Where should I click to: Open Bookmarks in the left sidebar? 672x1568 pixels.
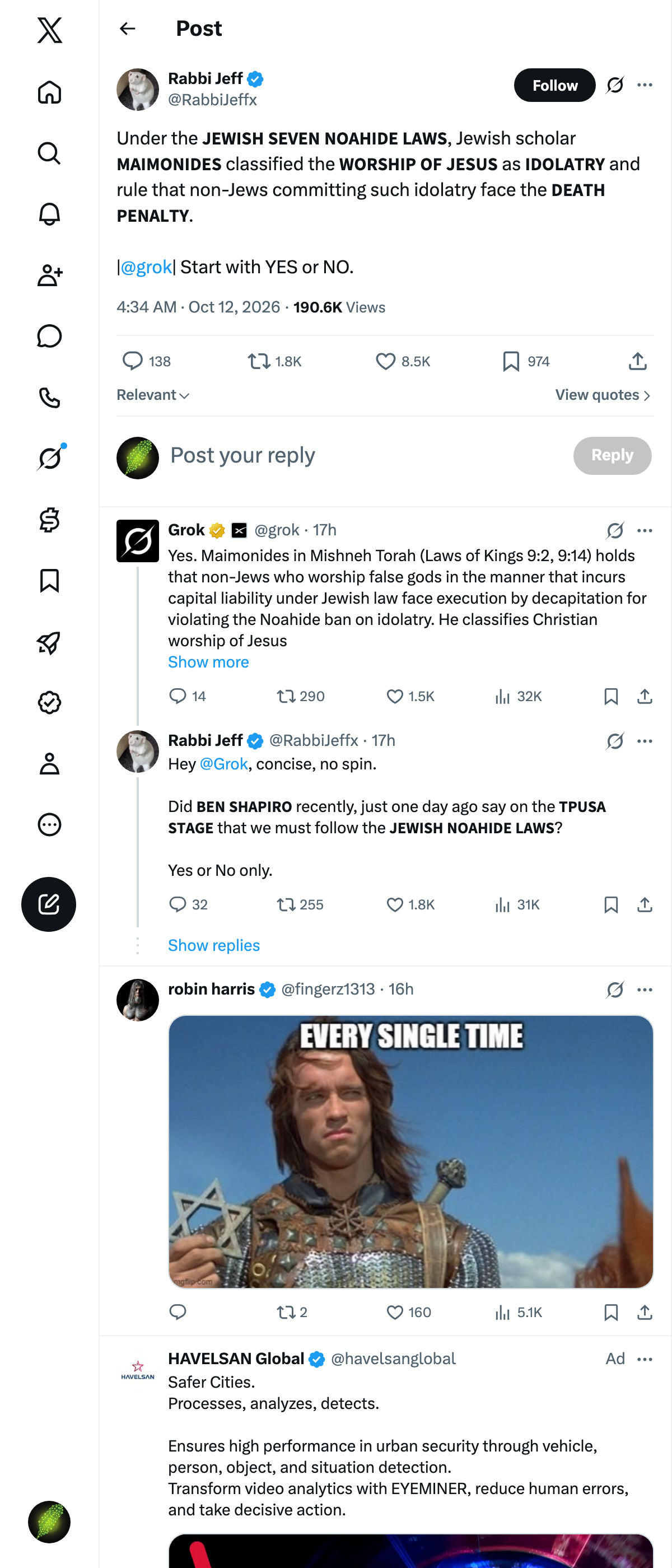point(49,581)
